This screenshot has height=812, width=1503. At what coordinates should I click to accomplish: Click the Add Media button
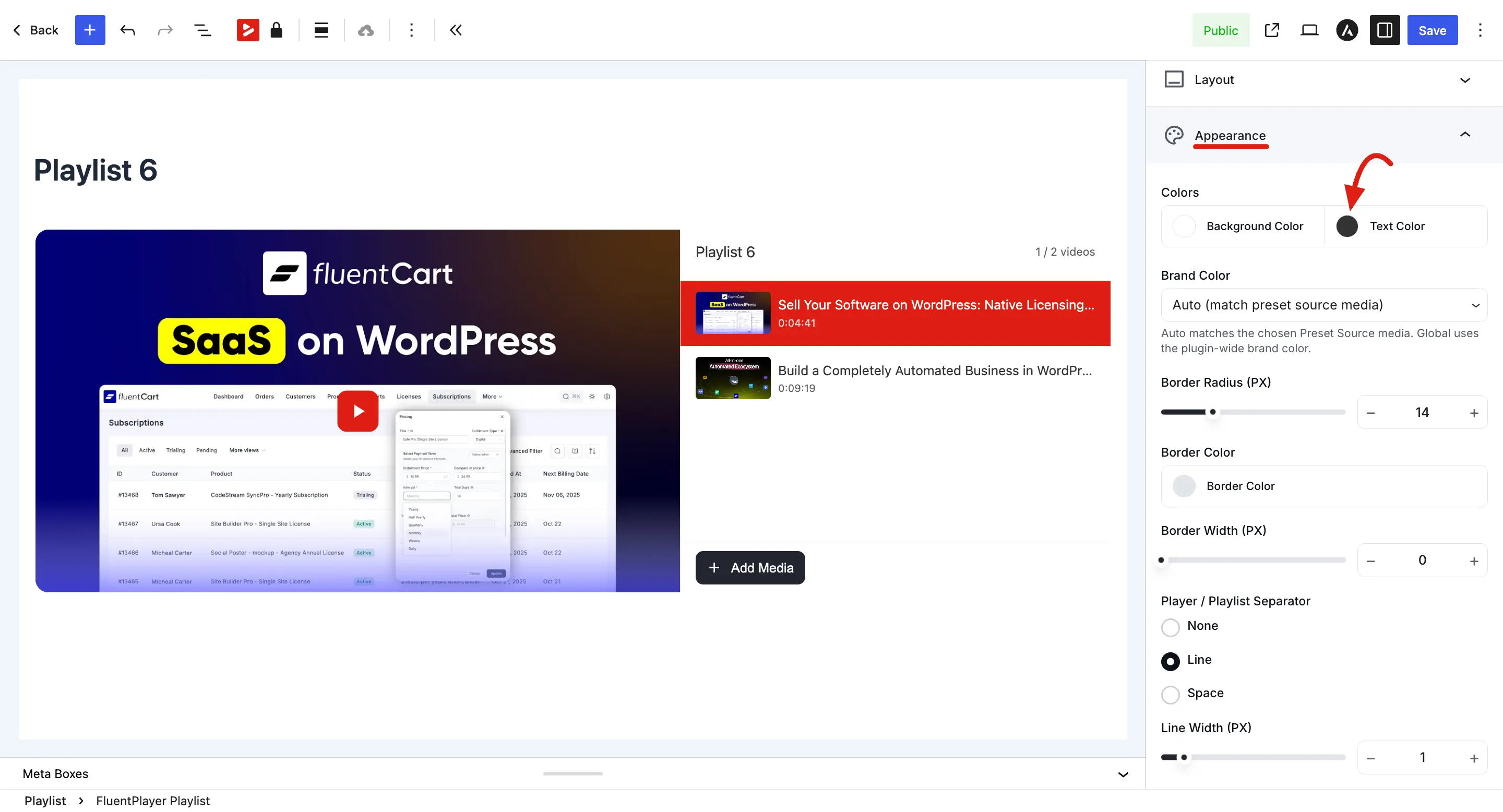coord(750,568)
